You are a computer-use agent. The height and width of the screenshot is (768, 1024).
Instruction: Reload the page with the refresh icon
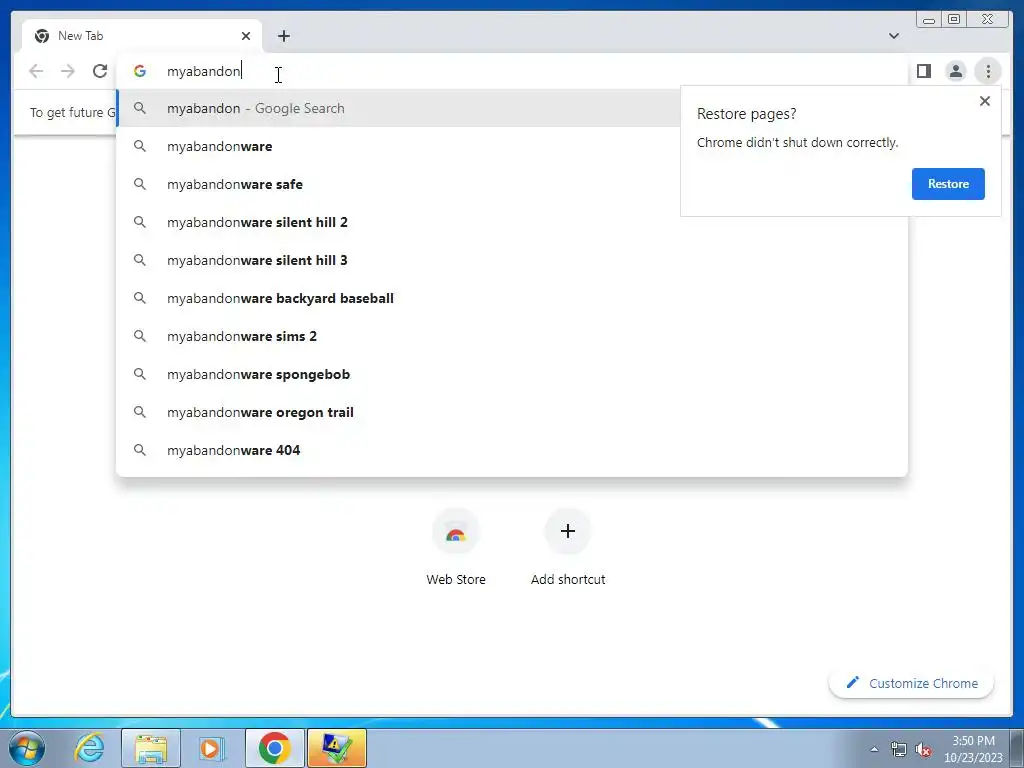pos(100,71)
